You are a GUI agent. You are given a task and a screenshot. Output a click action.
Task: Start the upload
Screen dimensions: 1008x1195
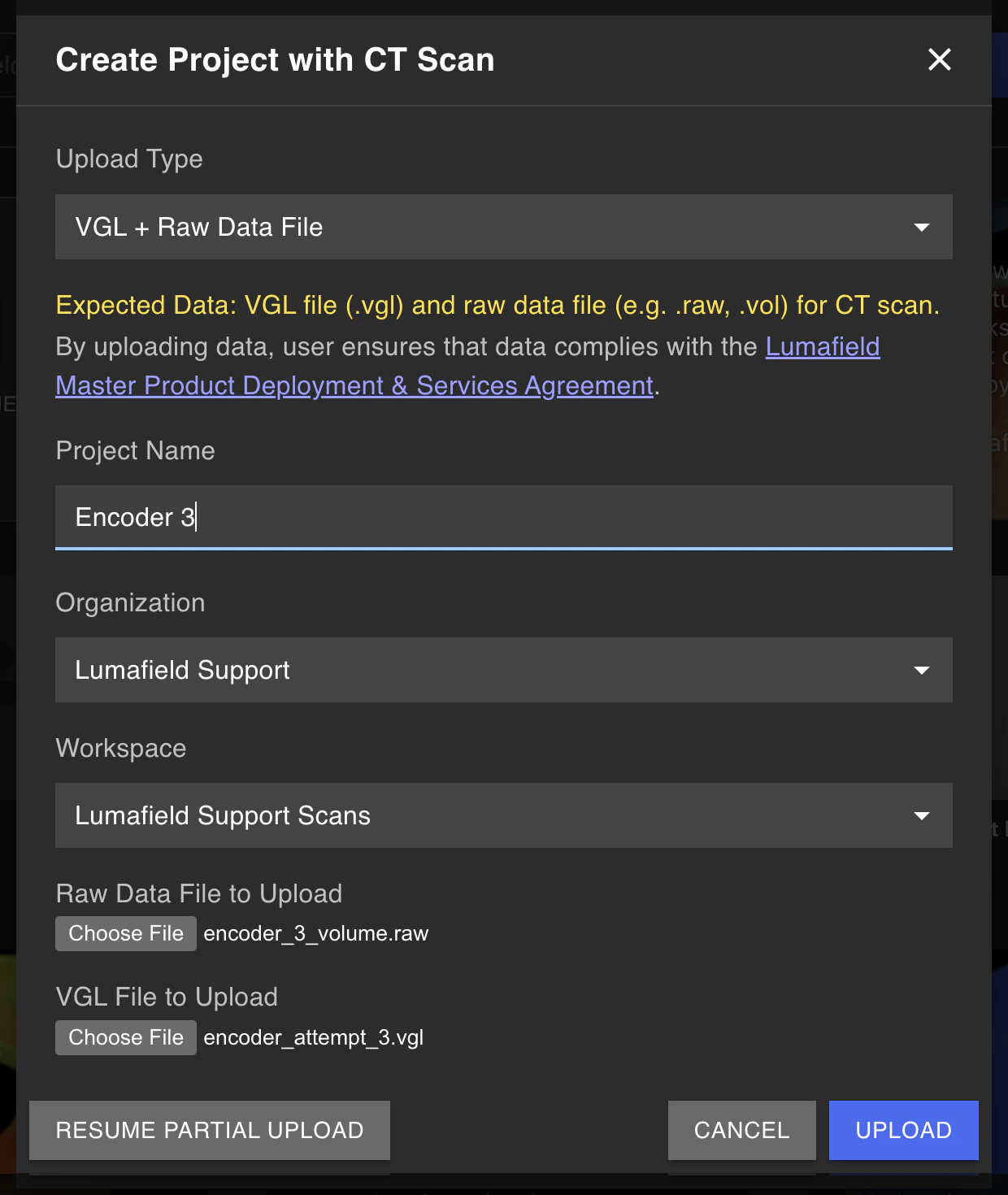[903, 1130]
